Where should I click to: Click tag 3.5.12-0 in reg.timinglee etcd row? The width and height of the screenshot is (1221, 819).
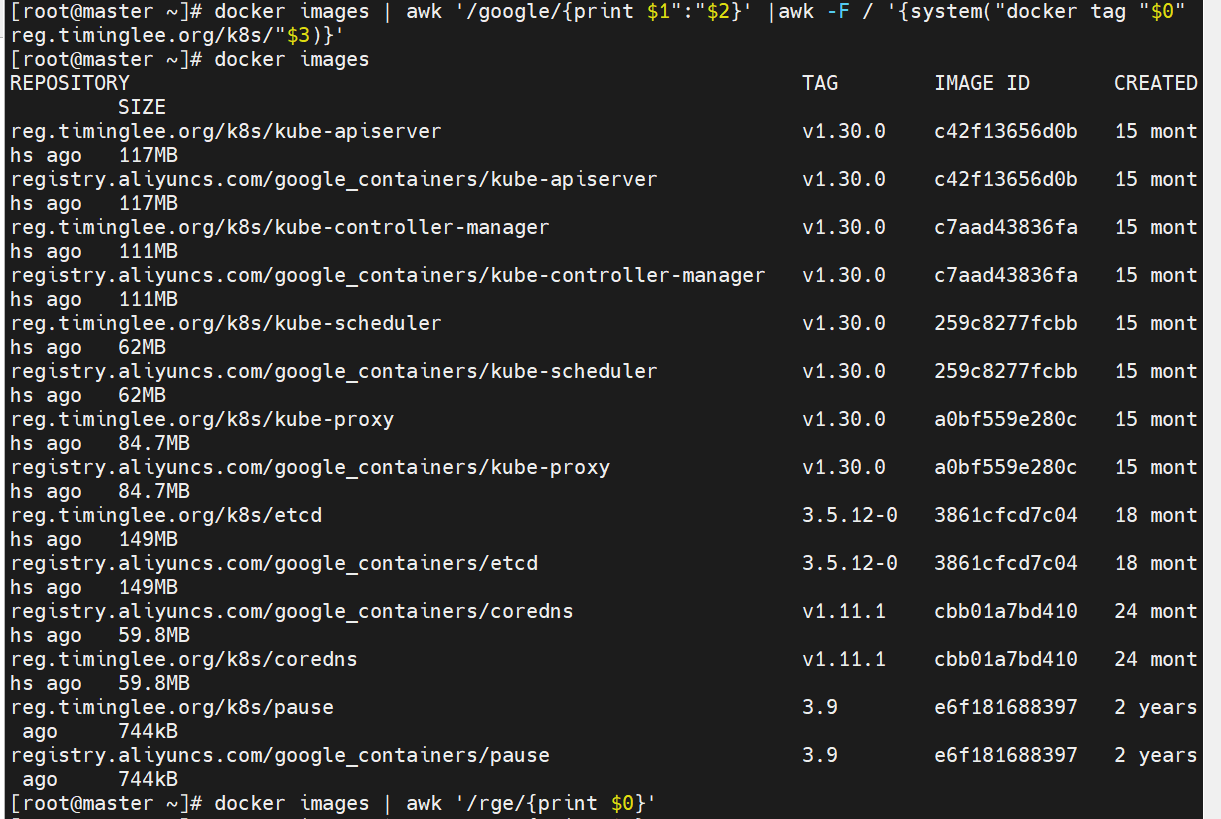click(850, 515)
